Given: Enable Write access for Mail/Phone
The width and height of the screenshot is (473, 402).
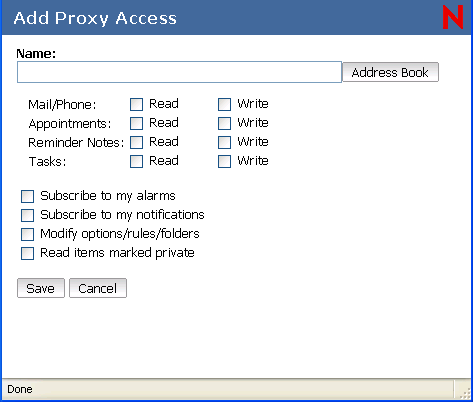Looking at the screenshot, I should click(x=224, y=104).
